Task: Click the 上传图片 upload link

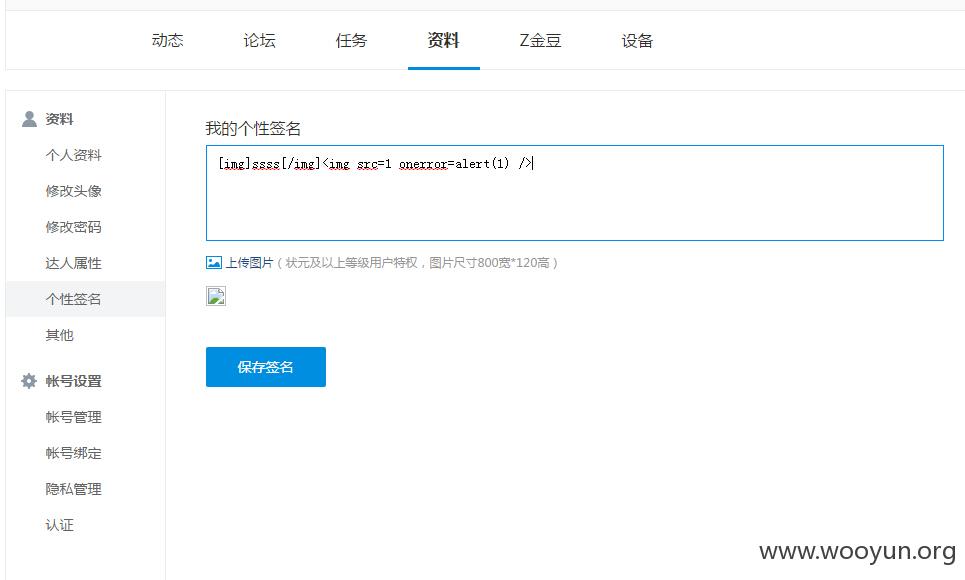Action: pyautogui.click(x=249, y=263)
